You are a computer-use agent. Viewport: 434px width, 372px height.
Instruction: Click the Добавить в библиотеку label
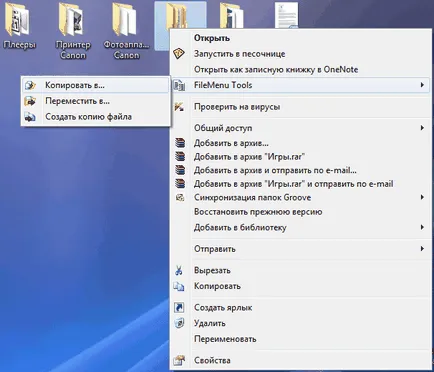240,228
